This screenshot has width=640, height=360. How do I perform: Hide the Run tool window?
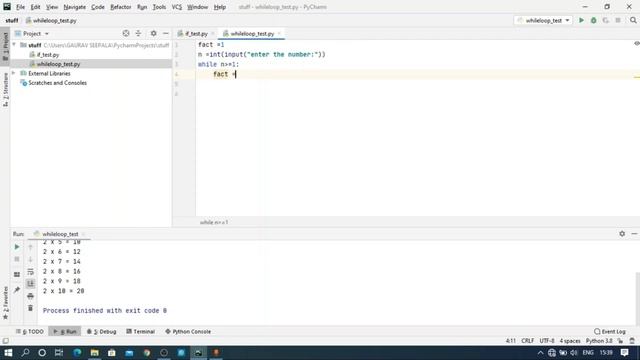tap(634, 234)
